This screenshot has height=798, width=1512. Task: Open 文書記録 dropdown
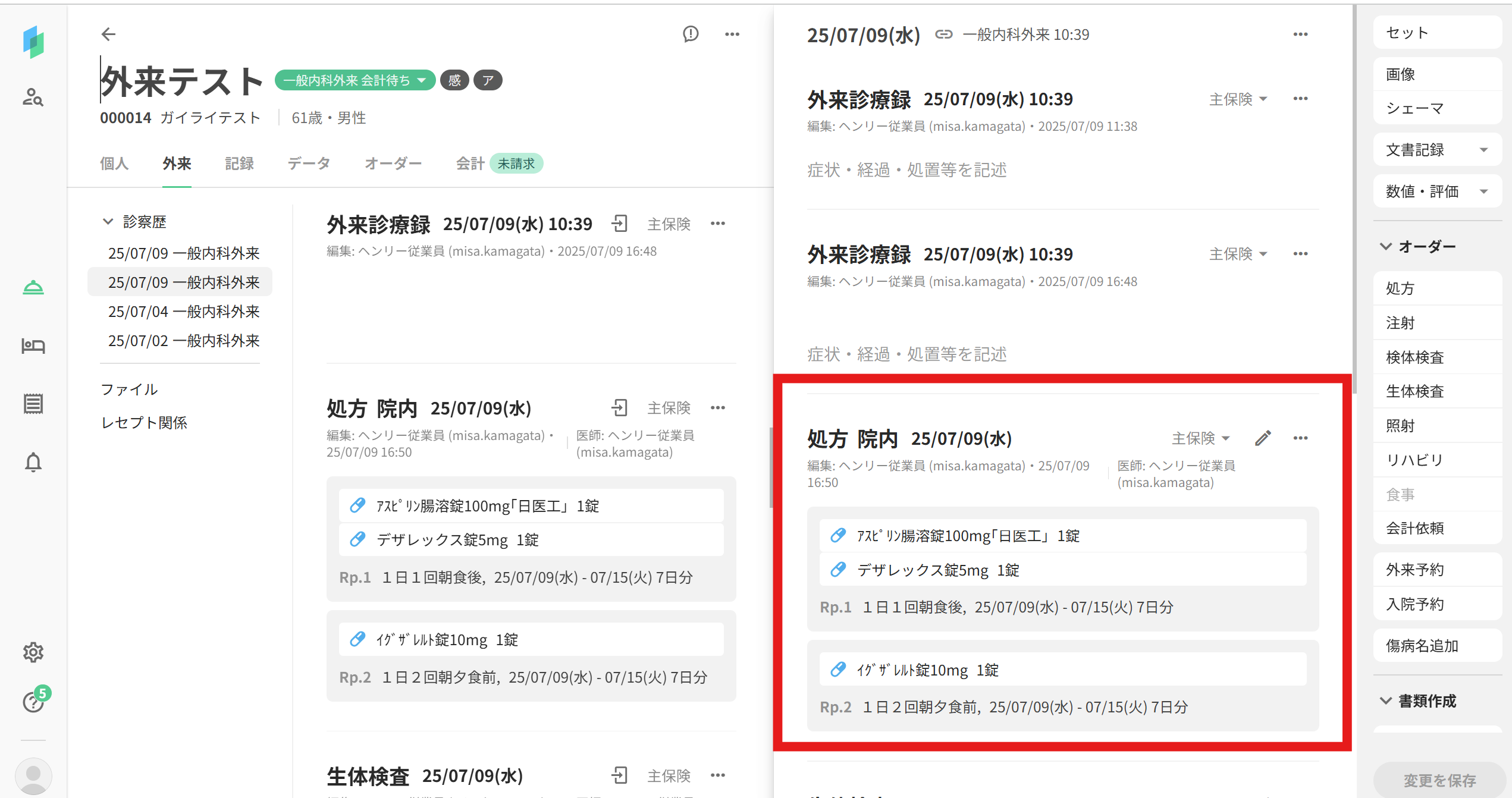pos(1436,150)
